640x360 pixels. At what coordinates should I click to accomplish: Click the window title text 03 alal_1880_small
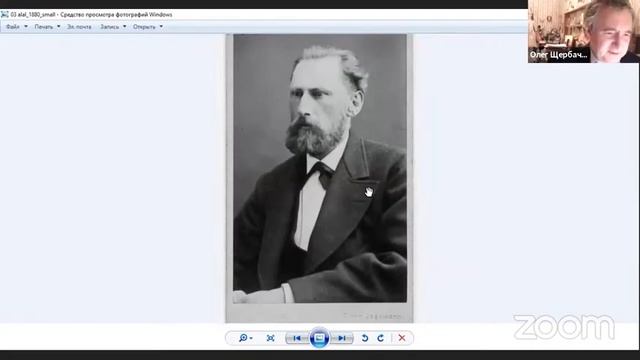click(x=33, y=15)
